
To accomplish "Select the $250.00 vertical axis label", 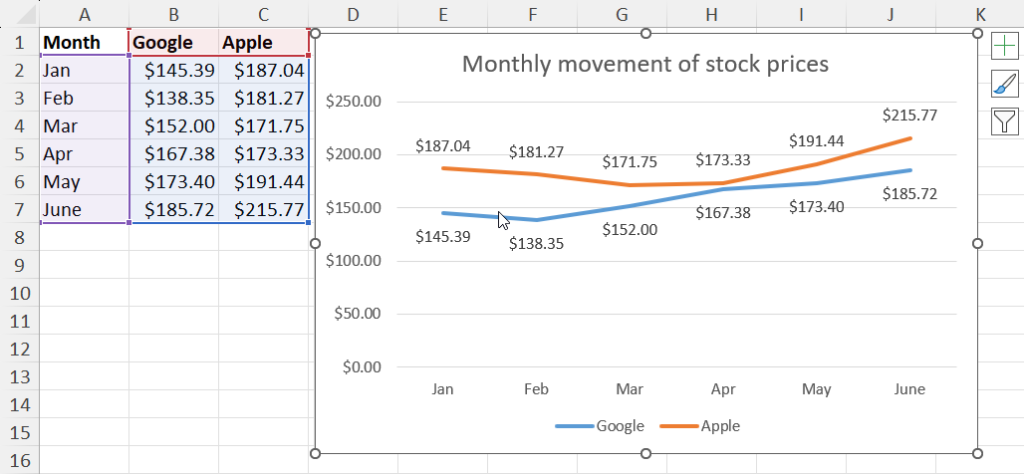I will [x=353, y=102].
